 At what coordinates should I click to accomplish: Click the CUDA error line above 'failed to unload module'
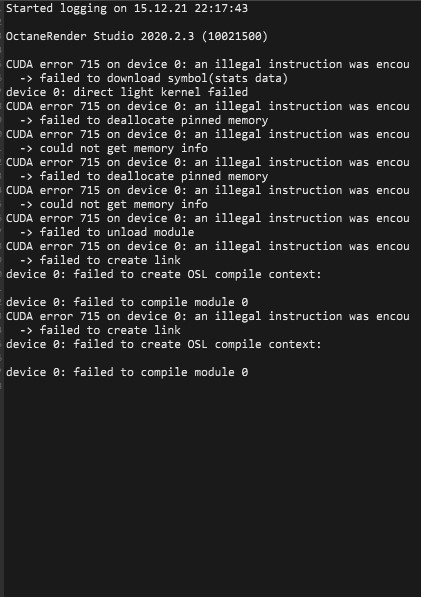click(x=207, y=218)
